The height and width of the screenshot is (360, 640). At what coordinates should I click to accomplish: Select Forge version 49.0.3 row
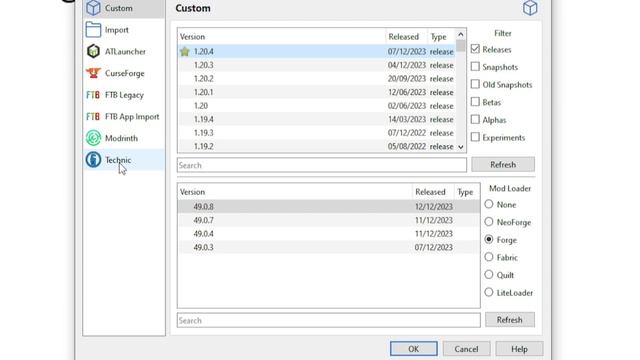pos(329,247)
